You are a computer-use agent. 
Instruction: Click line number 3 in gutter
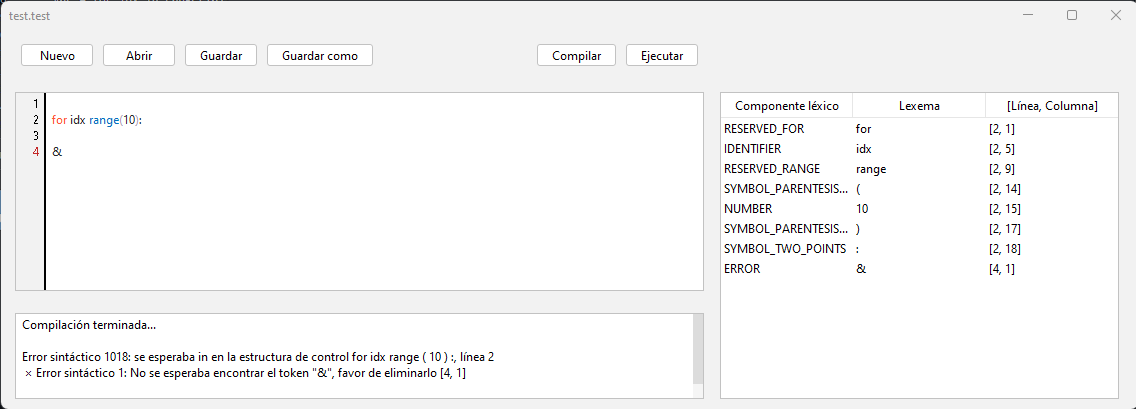[36, 136]
